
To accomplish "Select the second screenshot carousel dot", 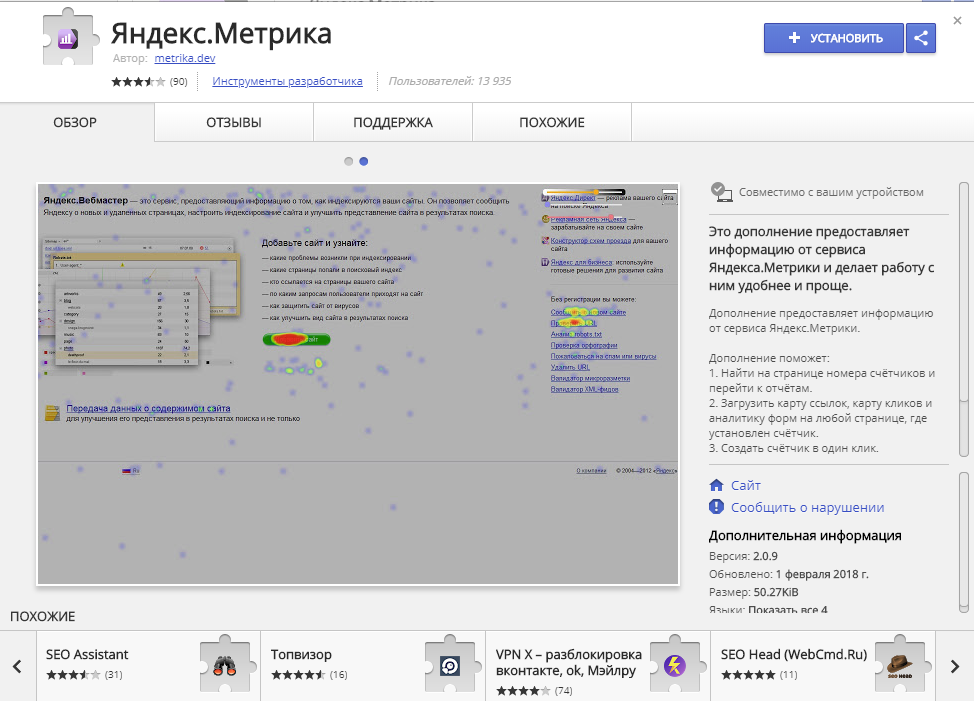I will [x=364, y=161].
